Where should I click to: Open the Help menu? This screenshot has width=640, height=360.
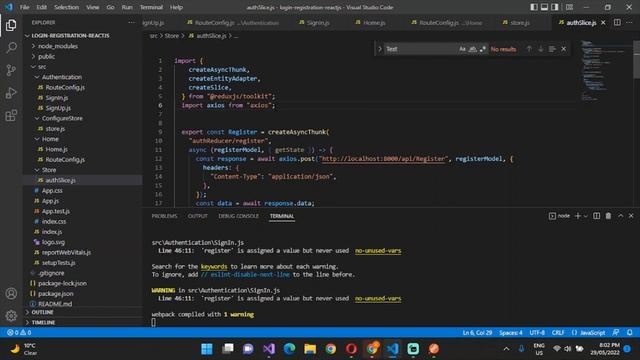pos(176,7)
